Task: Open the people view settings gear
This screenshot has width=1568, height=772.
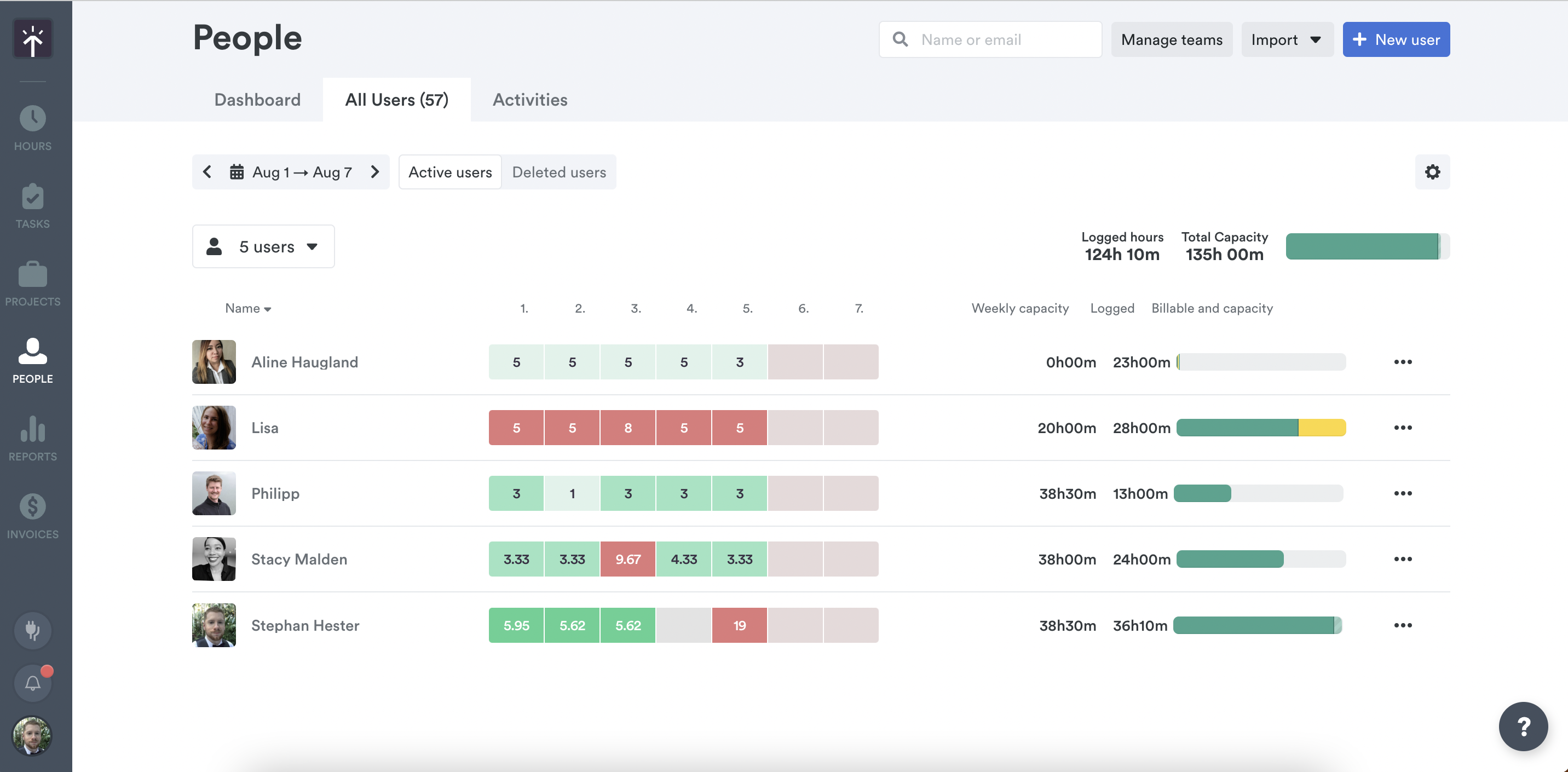Action: 1433,172
